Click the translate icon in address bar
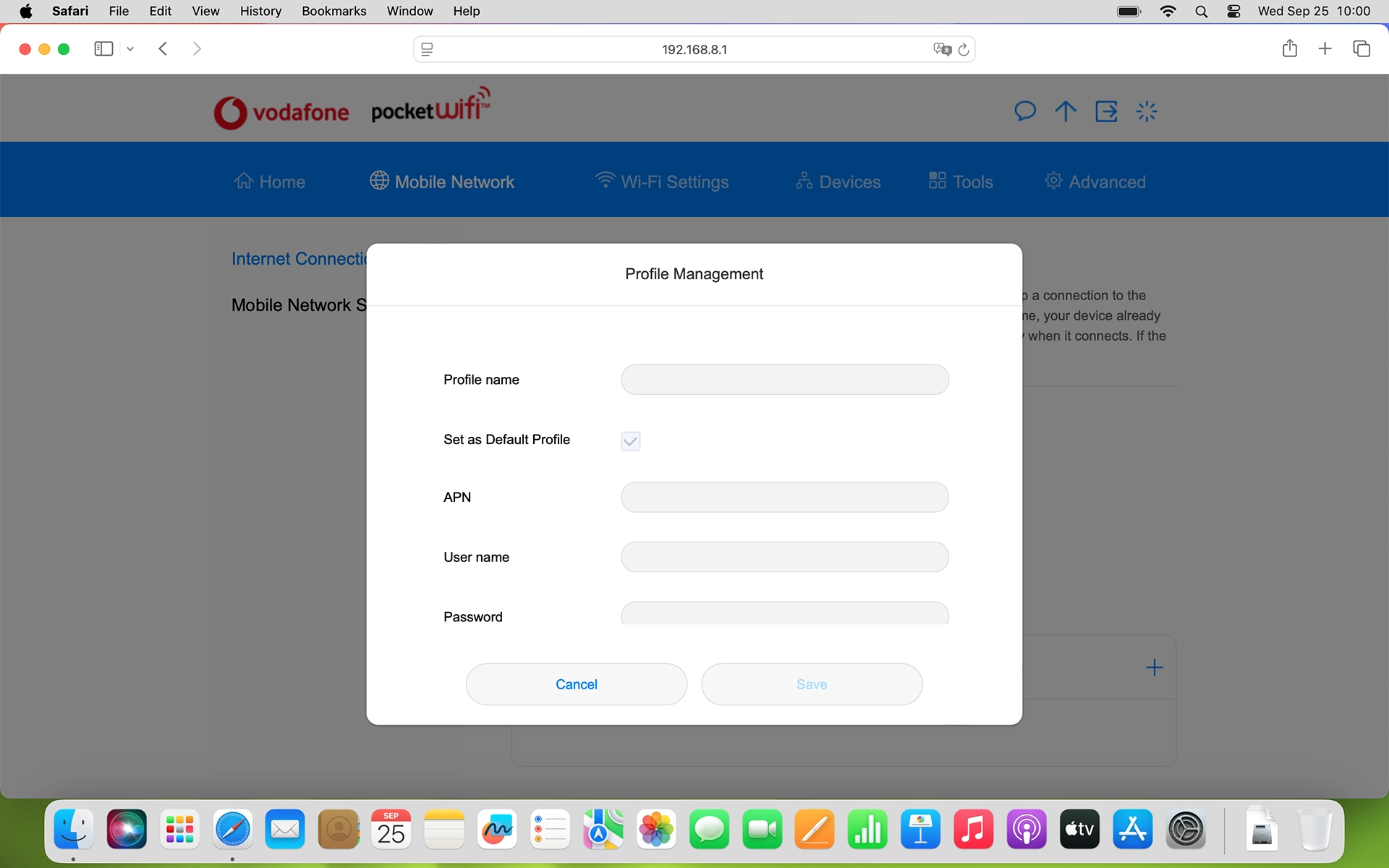1389x868 pixels. point(941,49)
